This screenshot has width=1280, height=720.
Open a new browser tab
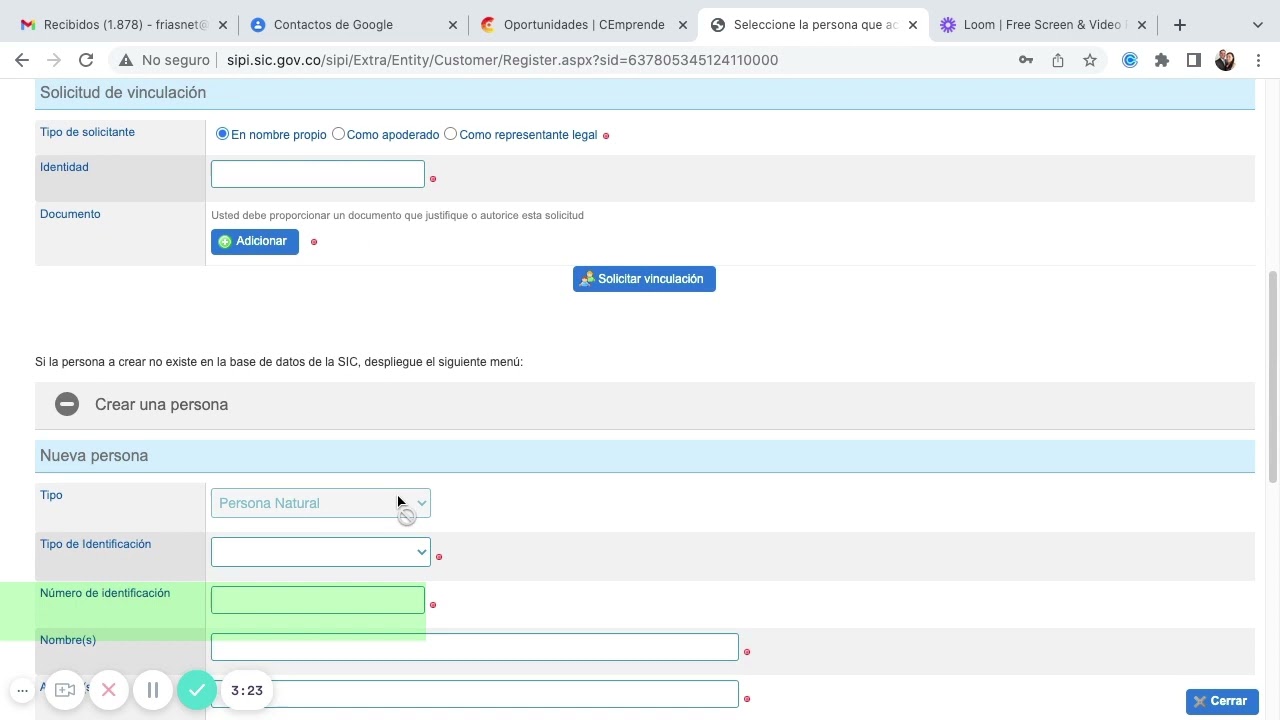1180,24
